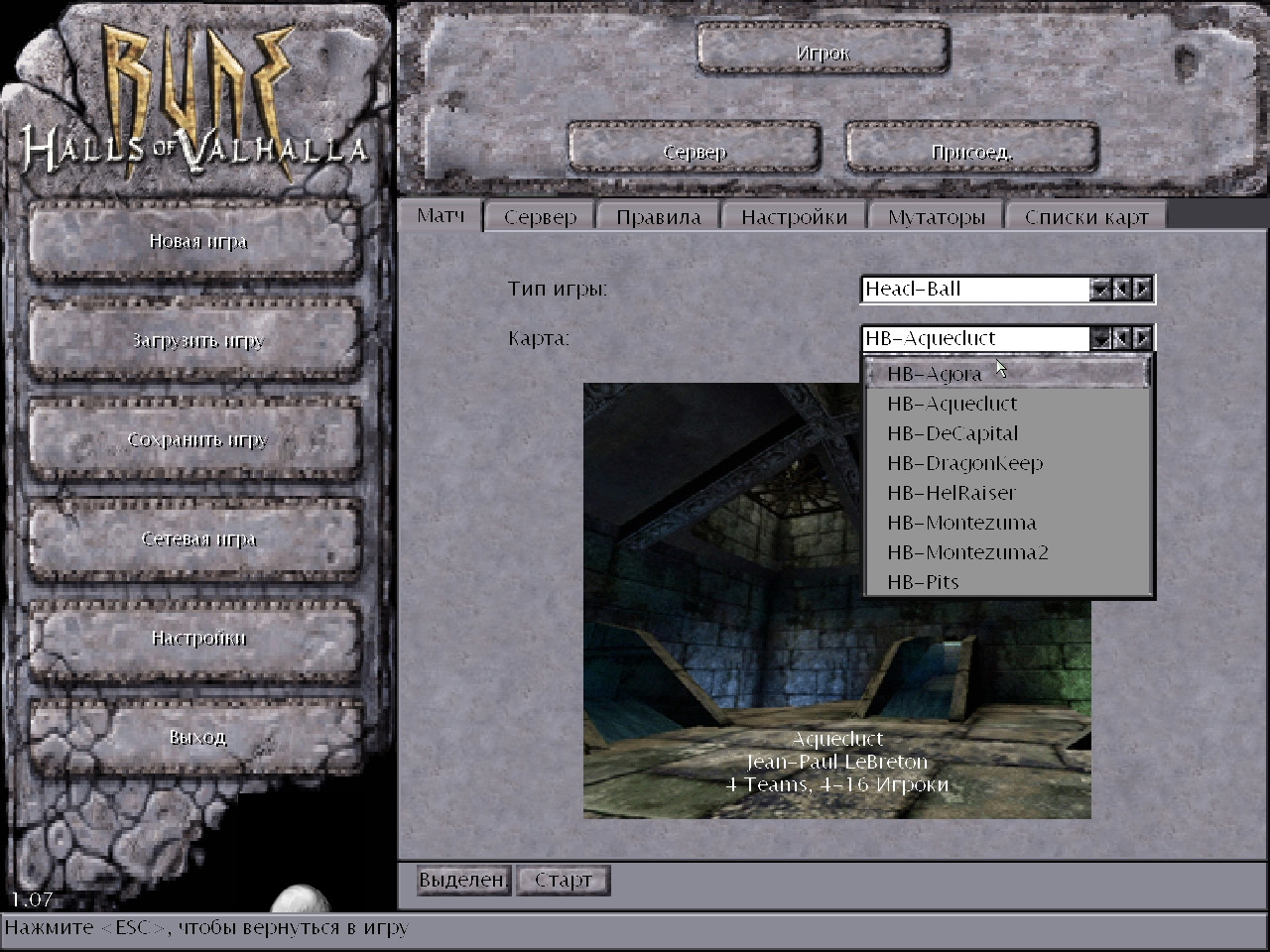Select HB-Agora from the map list
This screenshot has width=1270, height=952.
click(1008, 373)
